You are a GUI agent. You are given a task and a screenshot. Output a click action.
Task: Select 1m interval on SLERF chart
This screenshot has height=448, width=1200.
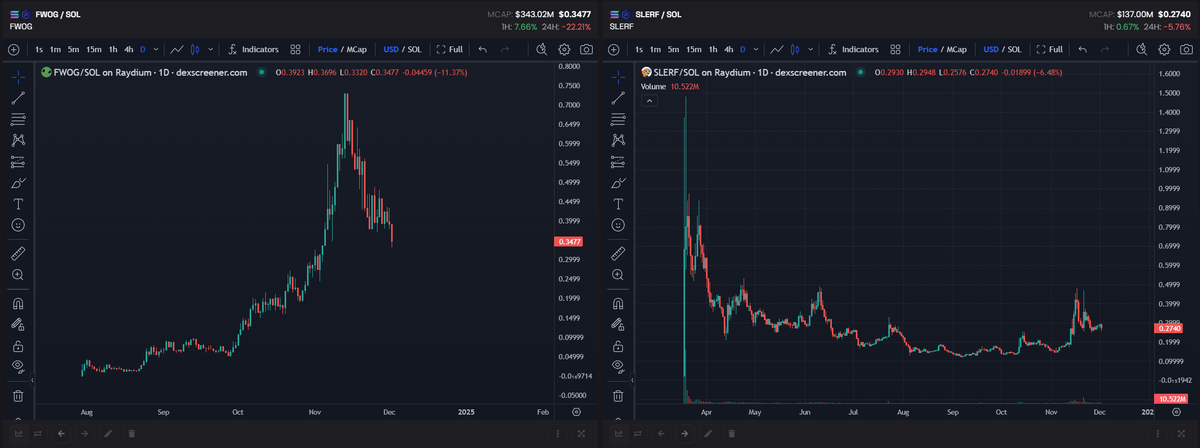[x=656, y=49]
